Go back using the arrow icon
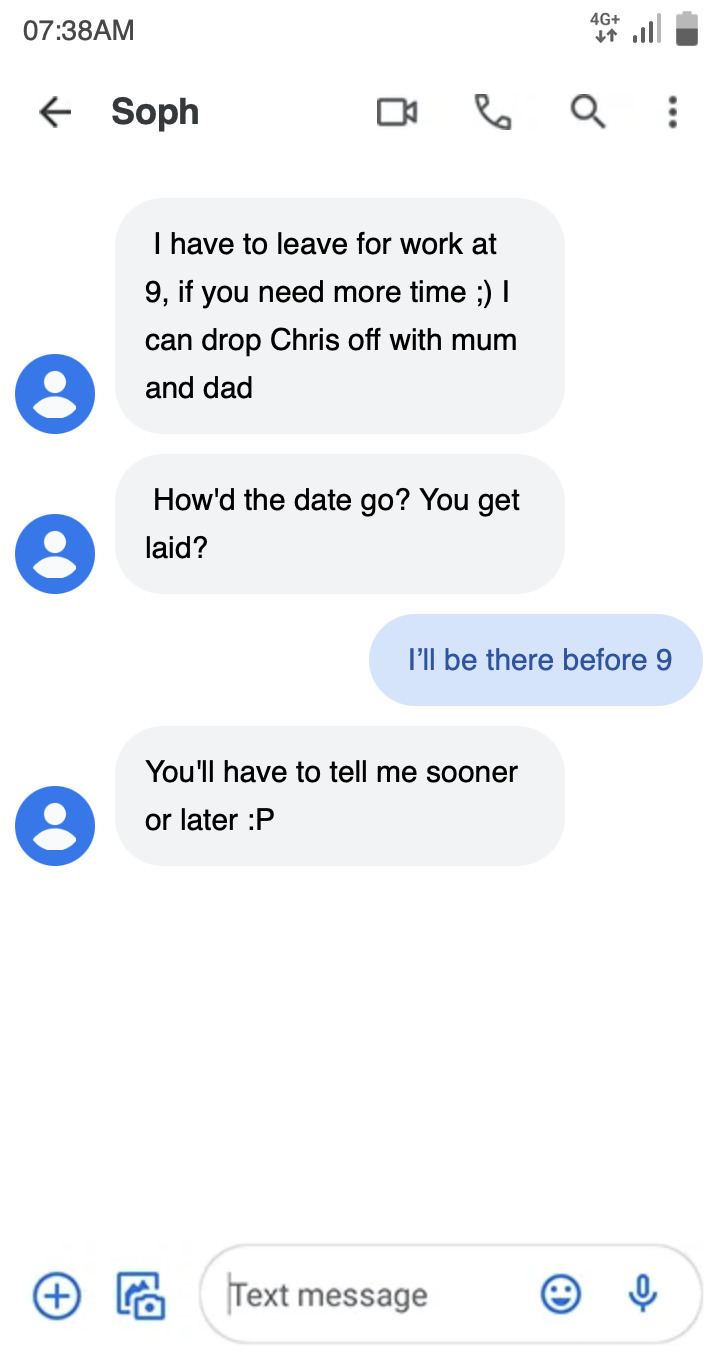The height and width of the screenshot is (1364, 718). point(55,112)
